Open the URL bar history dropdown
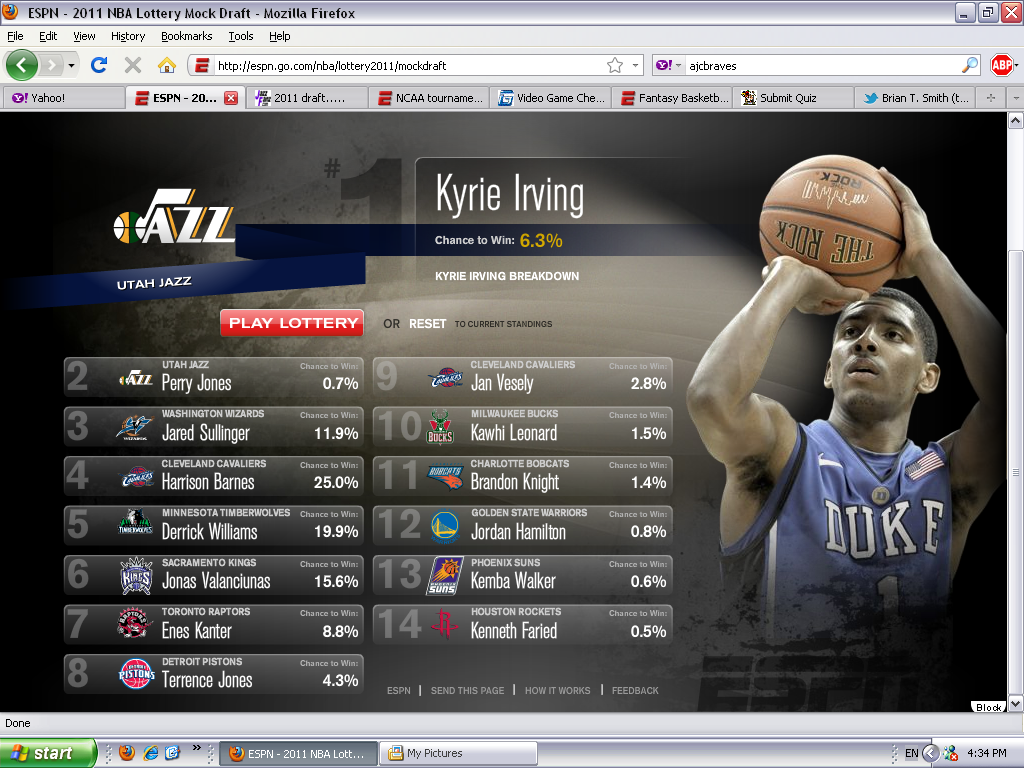The height and width of the screenshot is (768, 1024). (x=635, y=65)
